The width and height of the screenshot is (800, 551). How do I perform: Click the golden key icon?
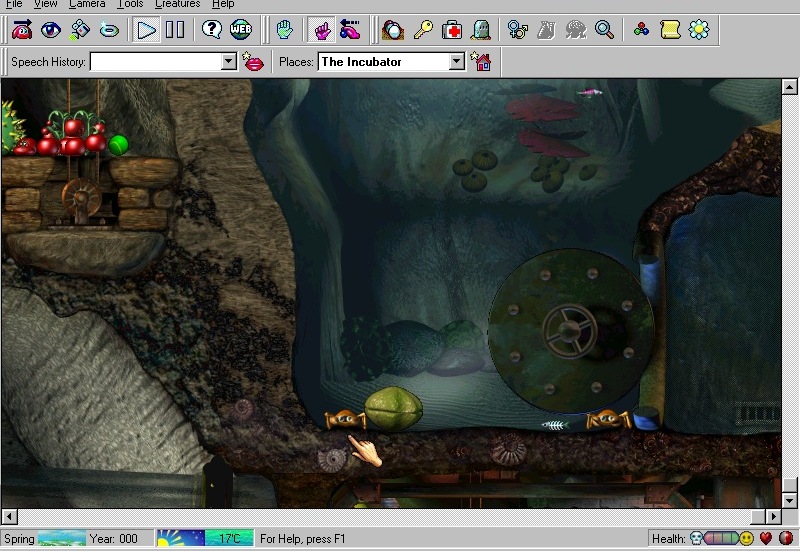pos(423,30)
